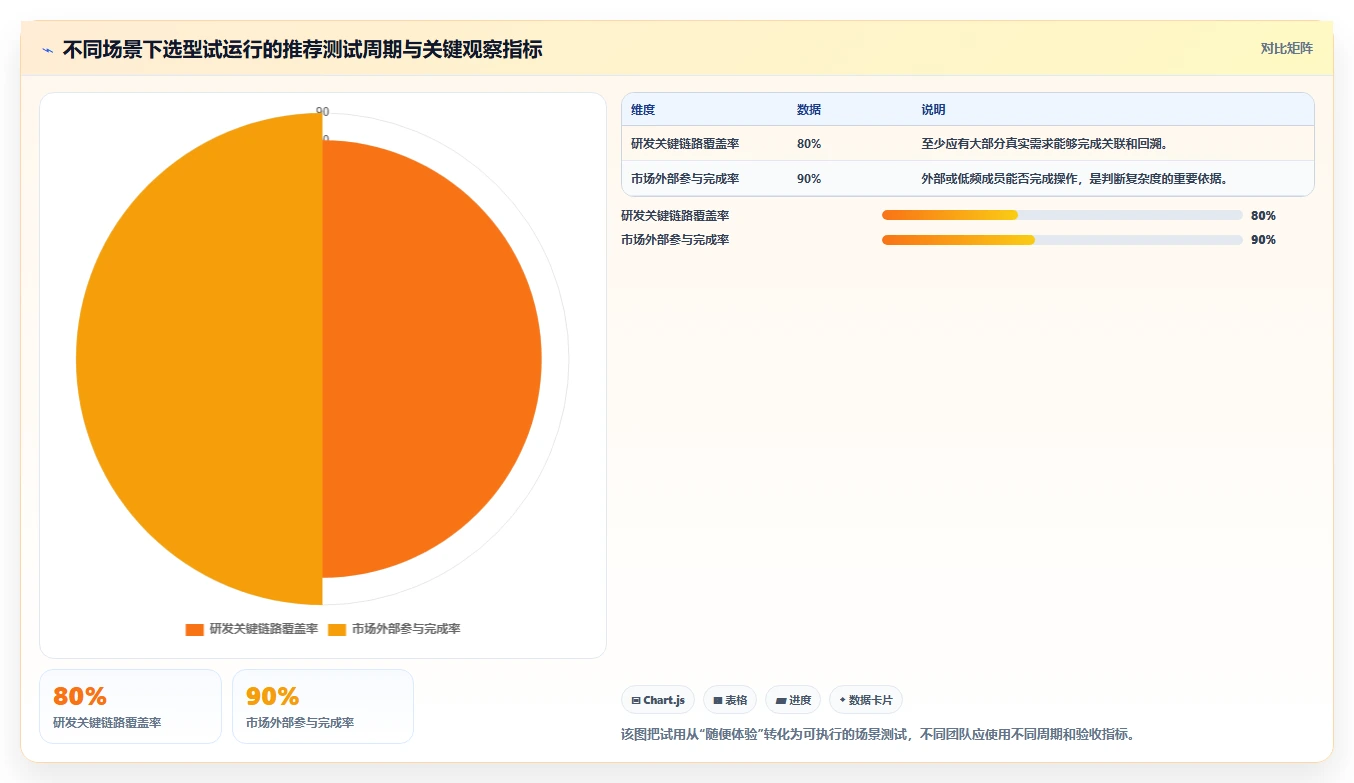Click 研发关键链路覆盖率 label beside progress bar
The height and width of the screenshot is (783, 1354).
[675, 215]
